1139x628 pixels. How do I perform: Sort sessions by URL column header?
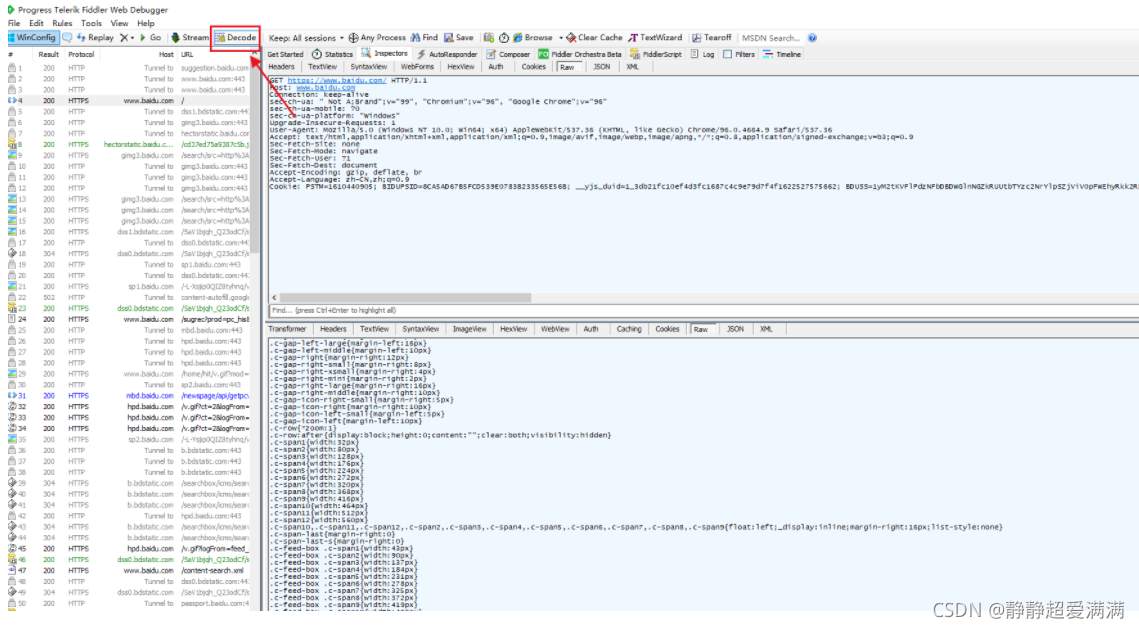coord(187,54)
